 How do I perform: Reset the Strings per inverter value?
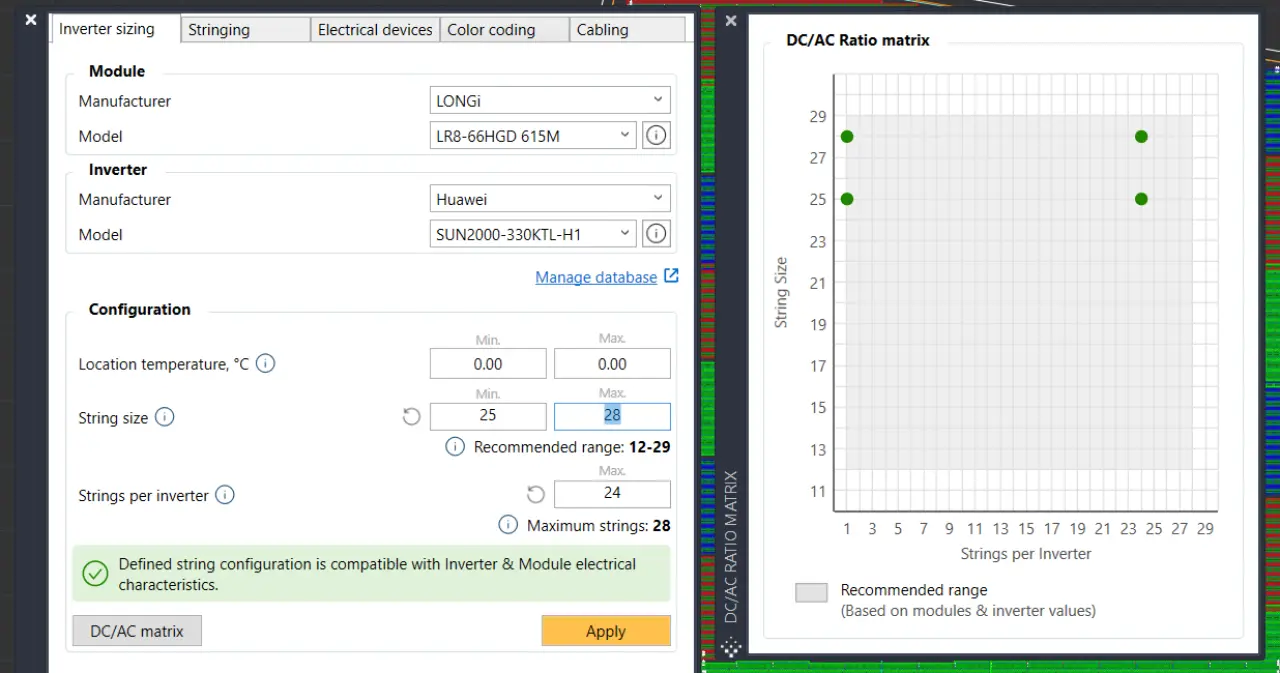point(536,495)
